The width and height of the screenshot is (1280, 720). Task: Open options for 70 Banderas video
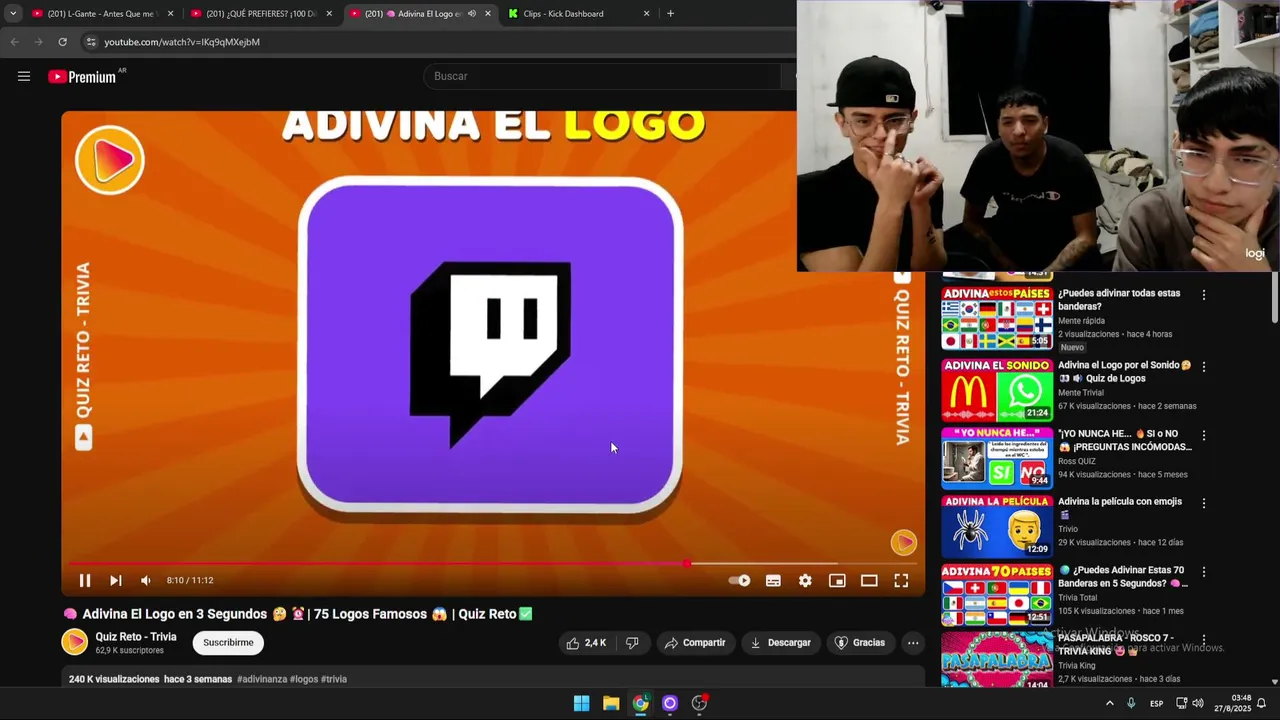1204,572
